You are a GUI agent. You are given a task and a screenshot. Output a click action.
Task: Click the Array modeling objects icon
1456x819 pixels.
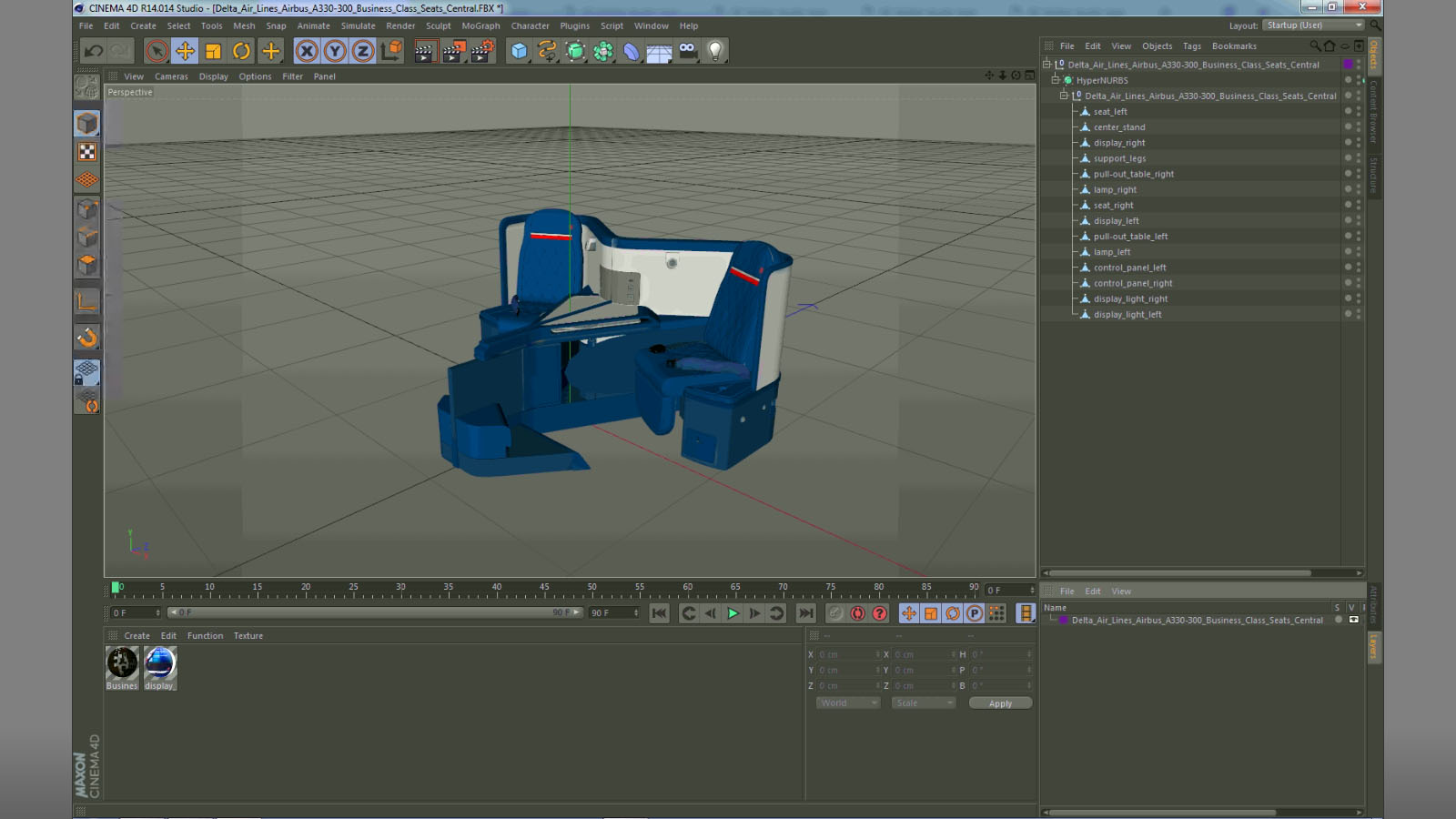pyautogui.click(x=603, y=51)
